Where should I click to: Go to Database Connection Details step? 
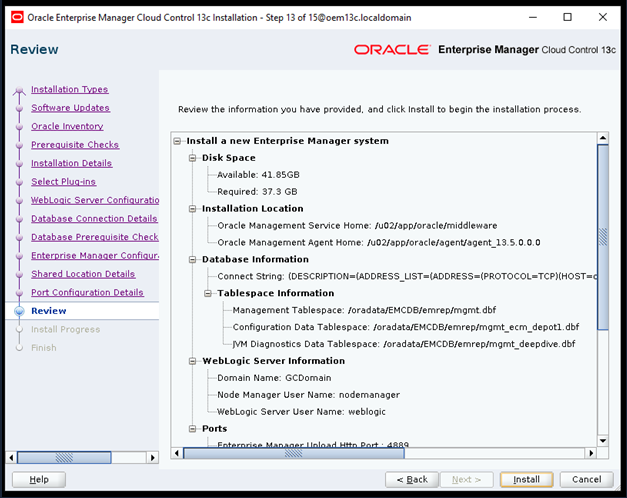[x=94, y=218]
